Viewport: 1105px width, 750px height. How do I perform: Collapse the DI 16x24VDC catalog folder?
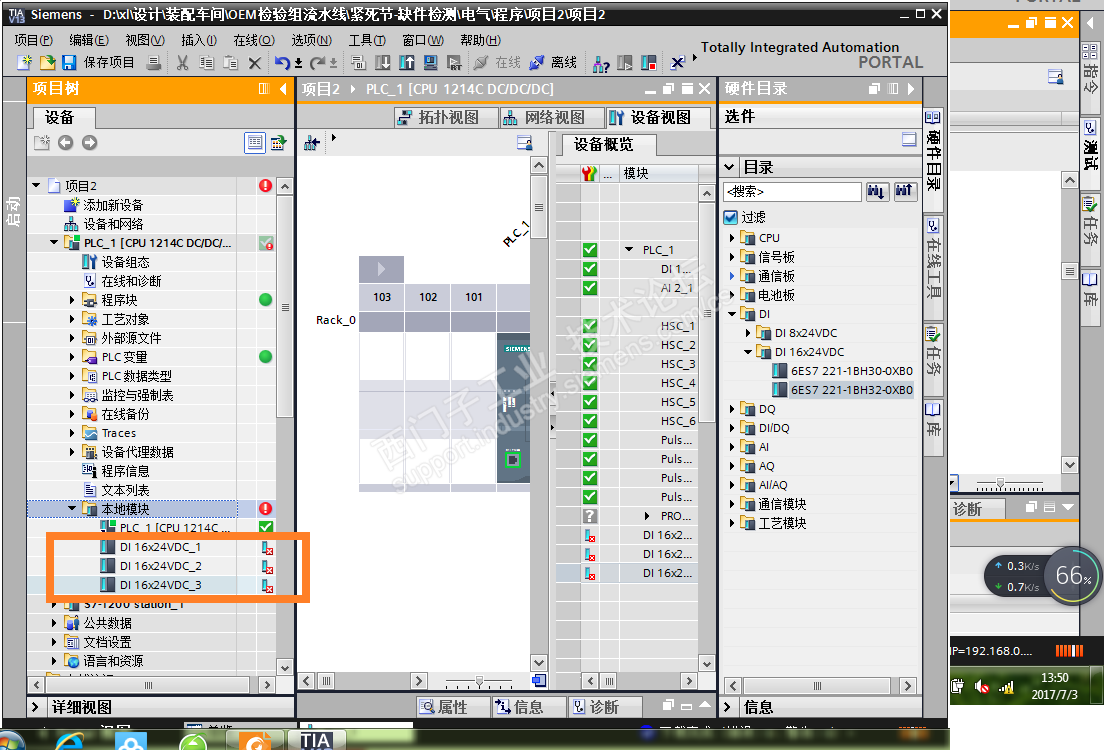pyautogui.click(x=748, y=352)
